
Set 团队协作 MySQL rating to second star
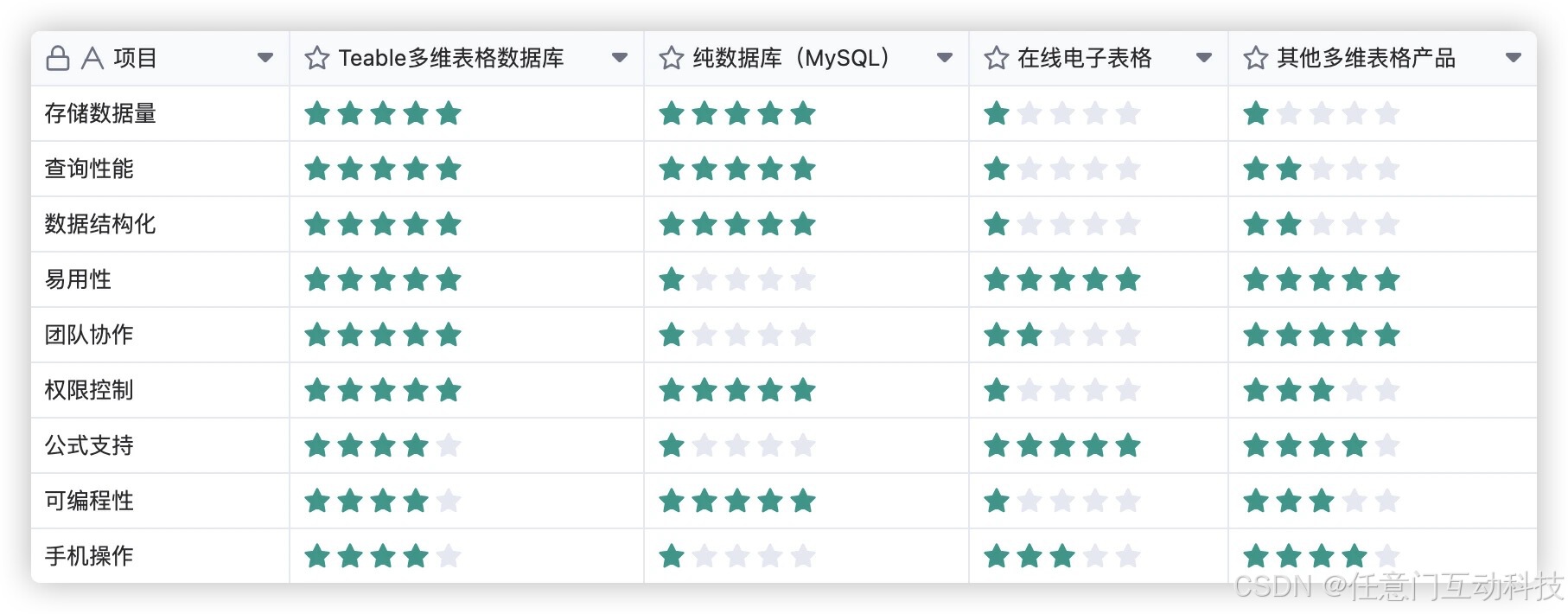[704, 335]
